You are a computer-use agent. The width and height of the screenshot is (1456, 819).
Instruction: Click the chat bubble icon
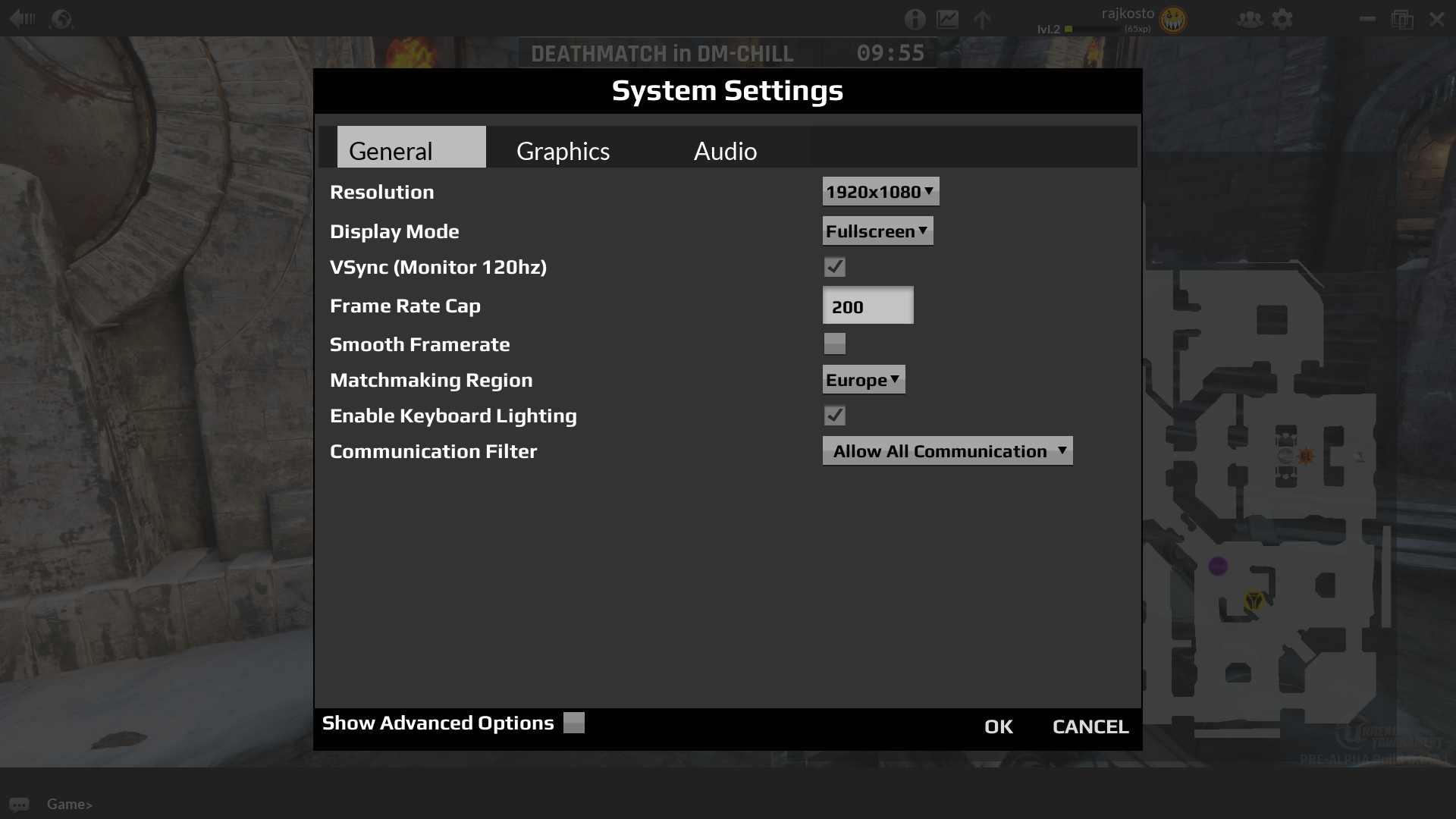pos(19,805)
